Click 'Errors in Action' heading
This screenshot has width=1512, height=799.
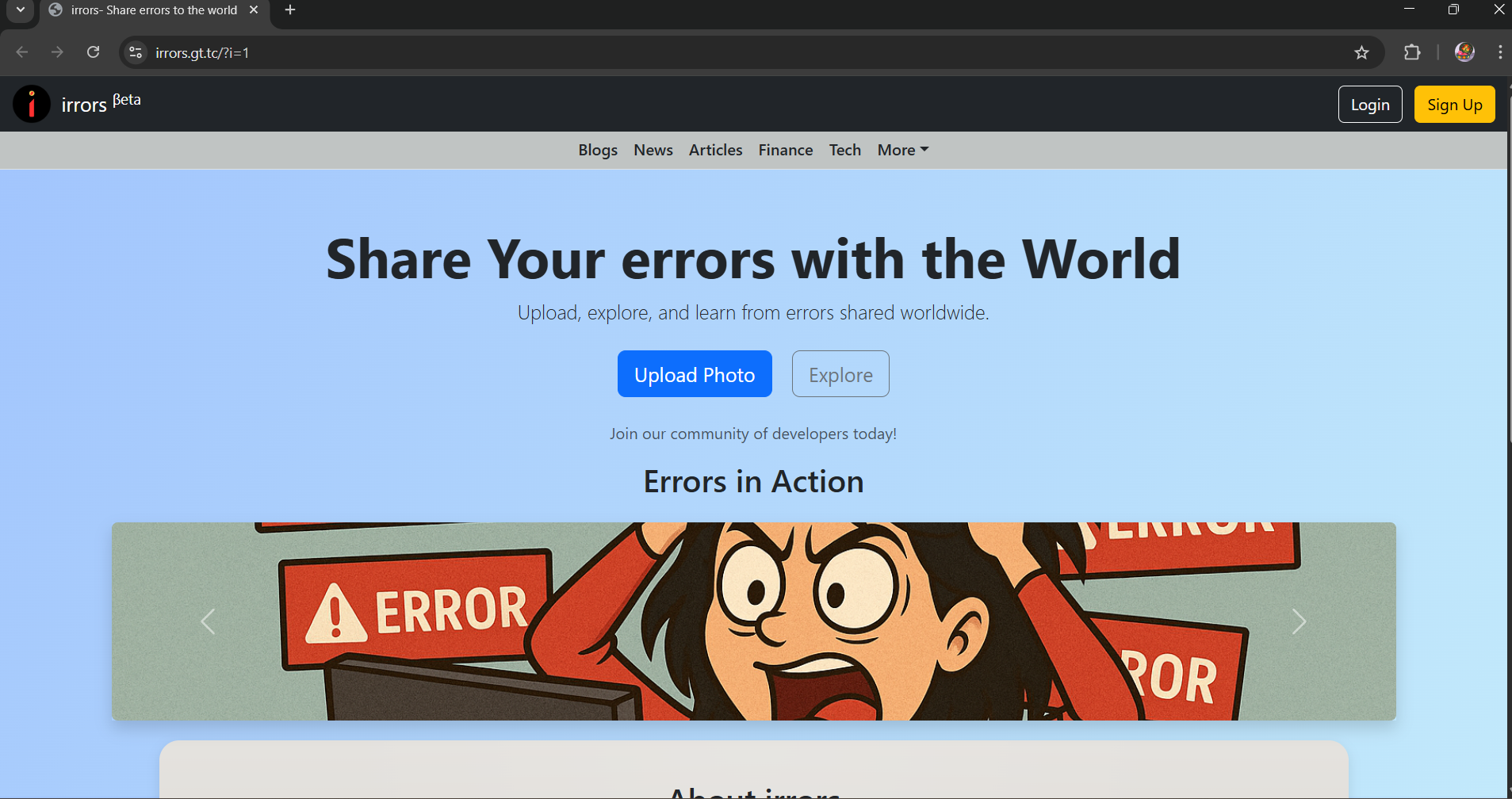[753, 482]
